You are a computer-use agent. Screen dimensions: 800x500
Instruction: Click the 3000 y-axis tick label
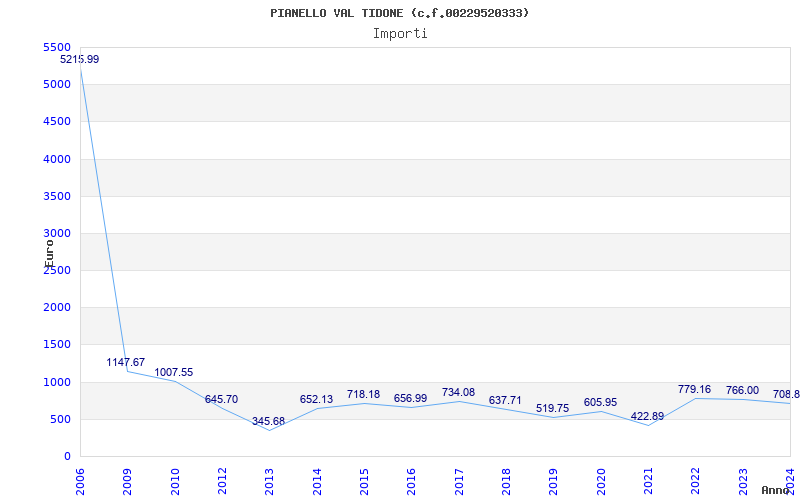[x=57, y=234]
